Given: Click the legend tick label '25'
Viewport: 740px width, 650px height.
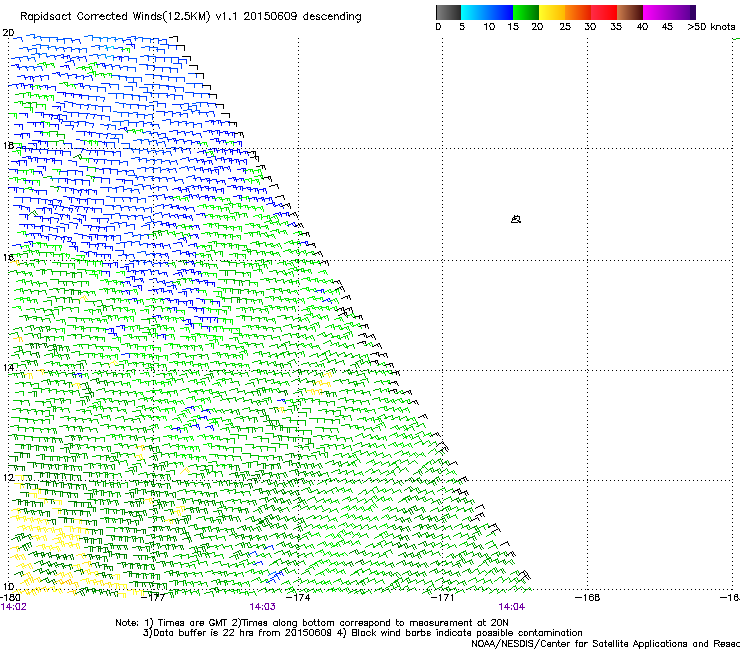Looking at the screenshot, I should pos(565,27).
